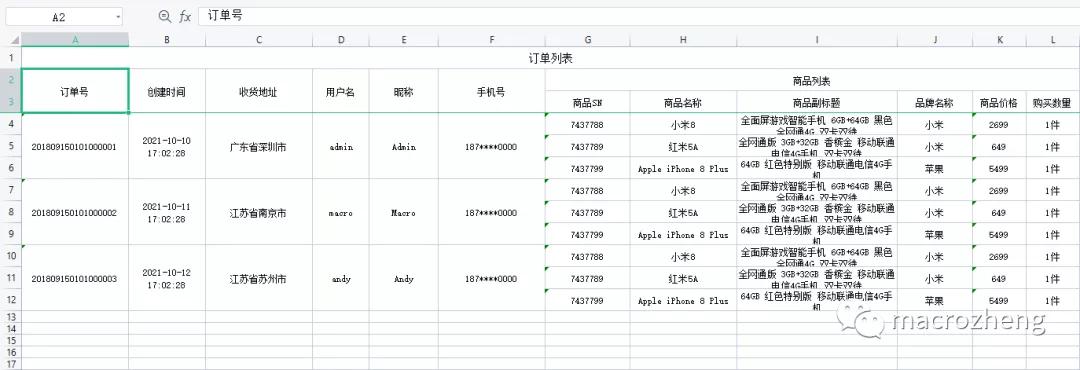1080x370 pixels.
Task: Click order number 201809150101000002
Action: (x=75, y=212)
